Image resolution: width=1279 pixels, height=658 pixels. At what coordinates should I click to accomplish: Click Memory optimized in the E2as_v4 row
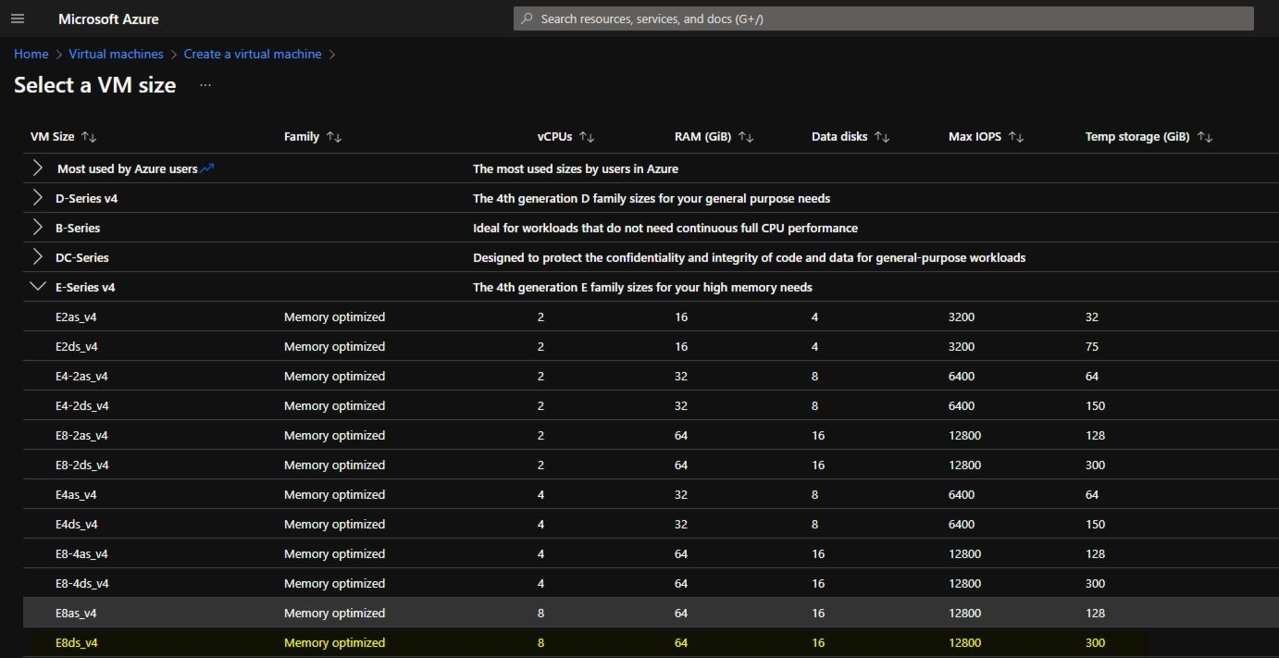point(334,317)
